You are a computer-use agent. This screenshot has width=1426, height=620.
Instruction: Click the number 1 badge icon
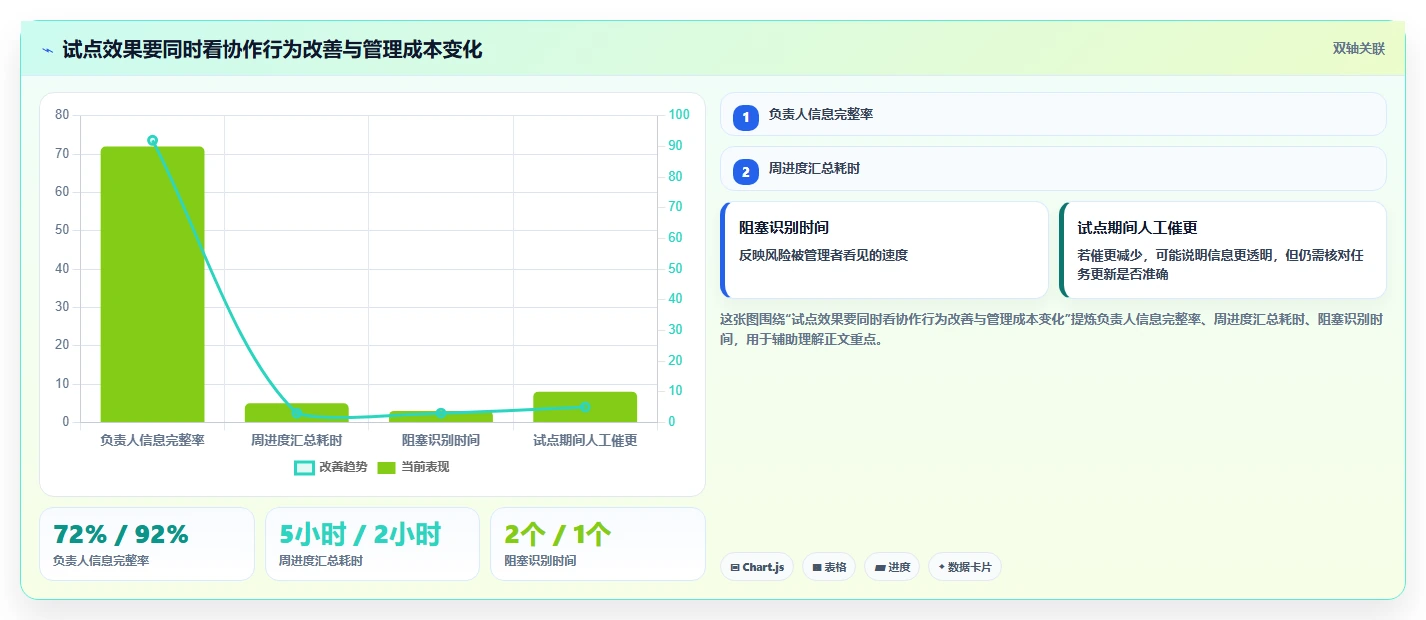click(x=745, y=117)
